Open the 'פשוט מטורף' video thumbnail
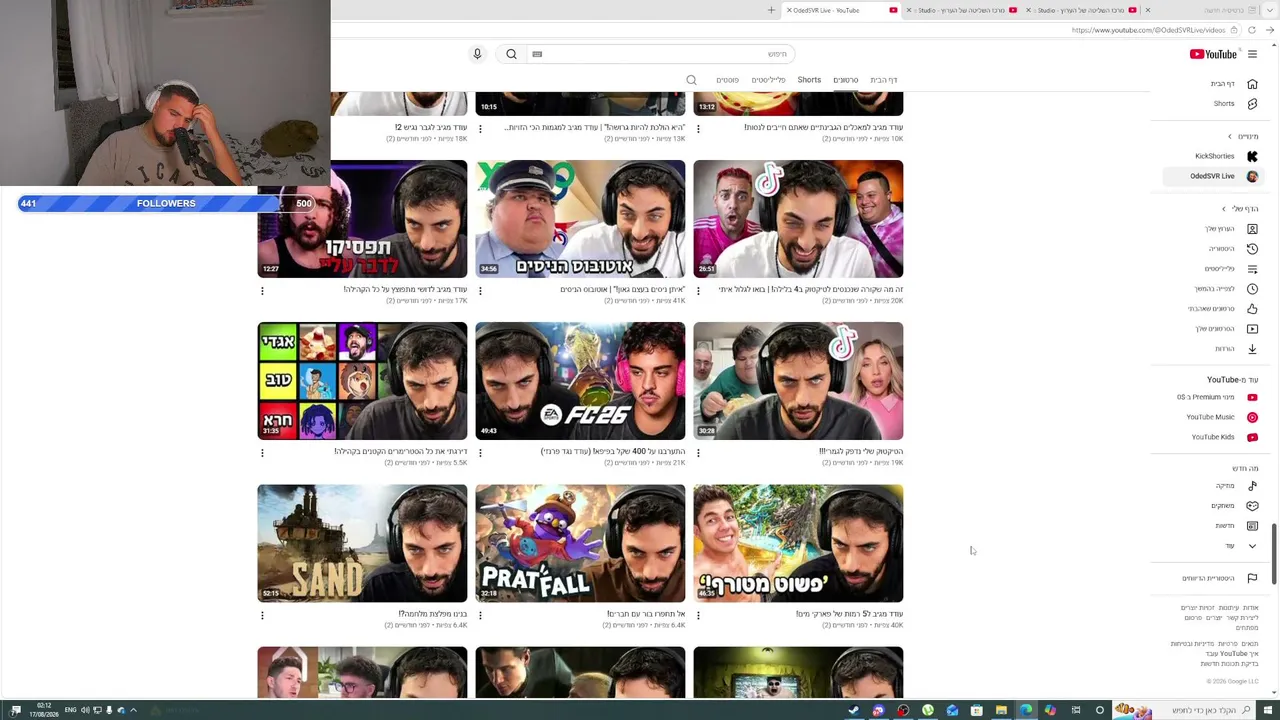This screenshot has width=1280, height=720. click(x=798, y=543)
